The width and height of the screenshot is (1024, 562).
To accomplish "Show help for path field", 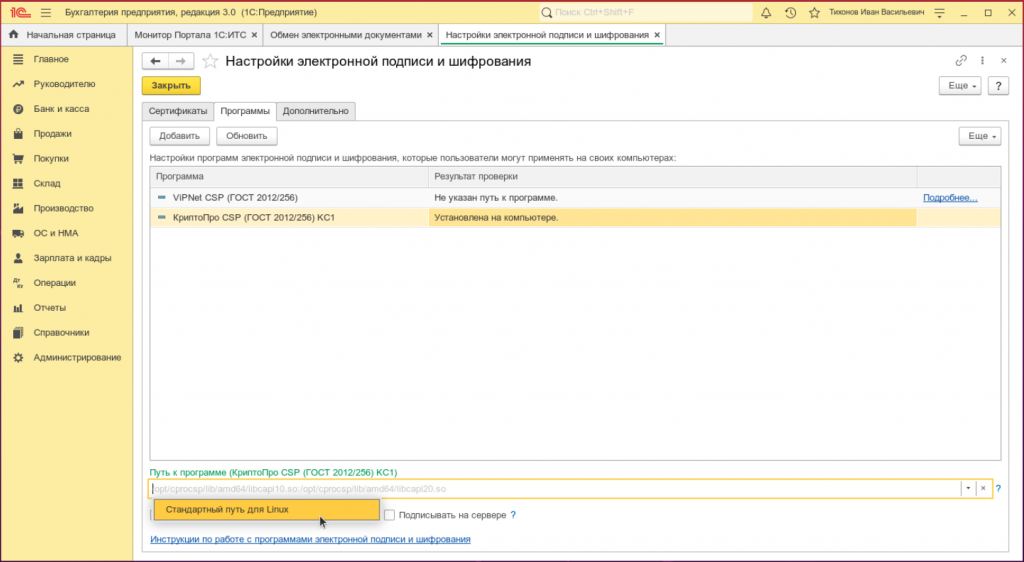I will click(998, 488).
